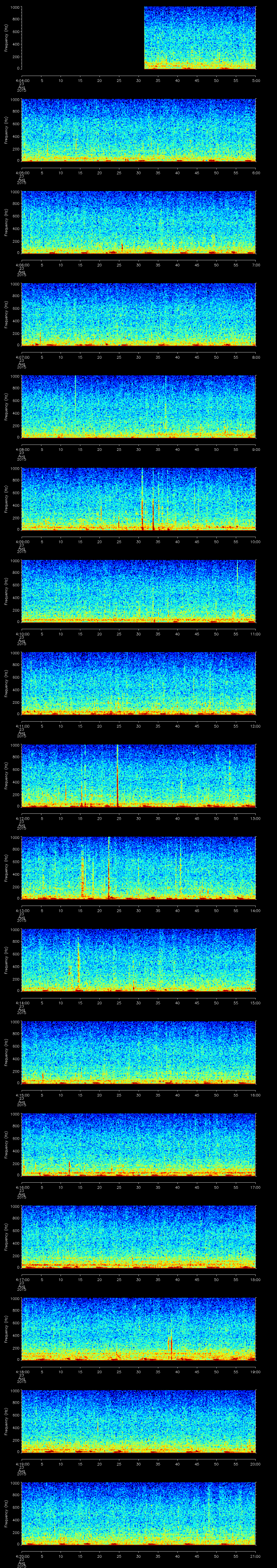Click the small red burst in the 4:06:00 spectrogram
The width and height of the screenshot is (277, 1568).
pos(122,246)
